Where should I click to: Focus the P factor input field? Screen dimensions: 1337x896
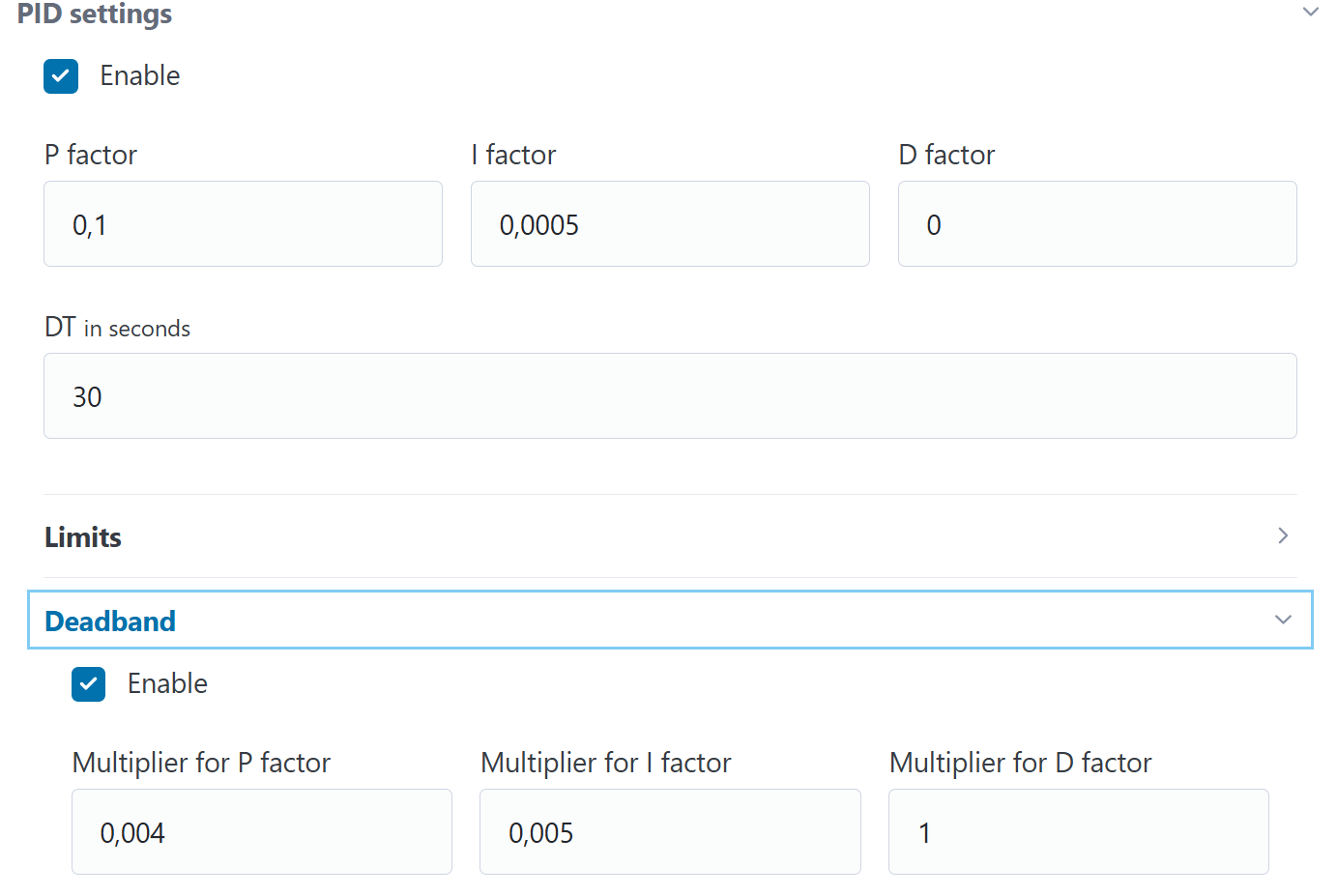tap(243, 224)
